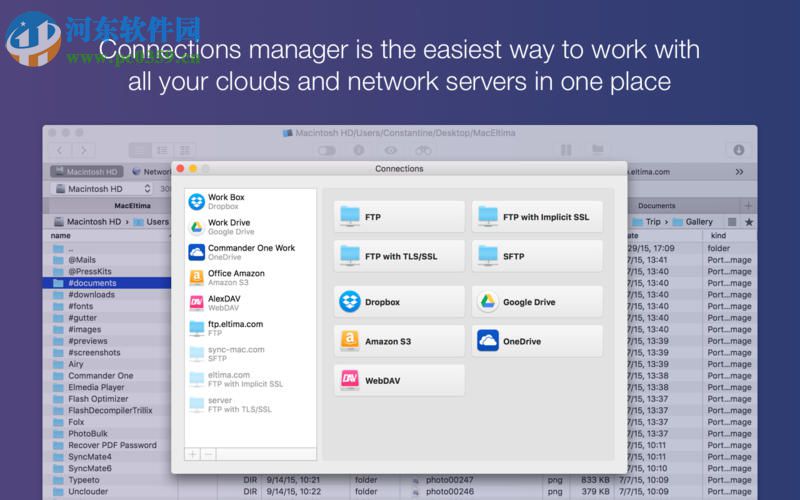Choose FTP with Implicit SSL connection

pos(537,217)
